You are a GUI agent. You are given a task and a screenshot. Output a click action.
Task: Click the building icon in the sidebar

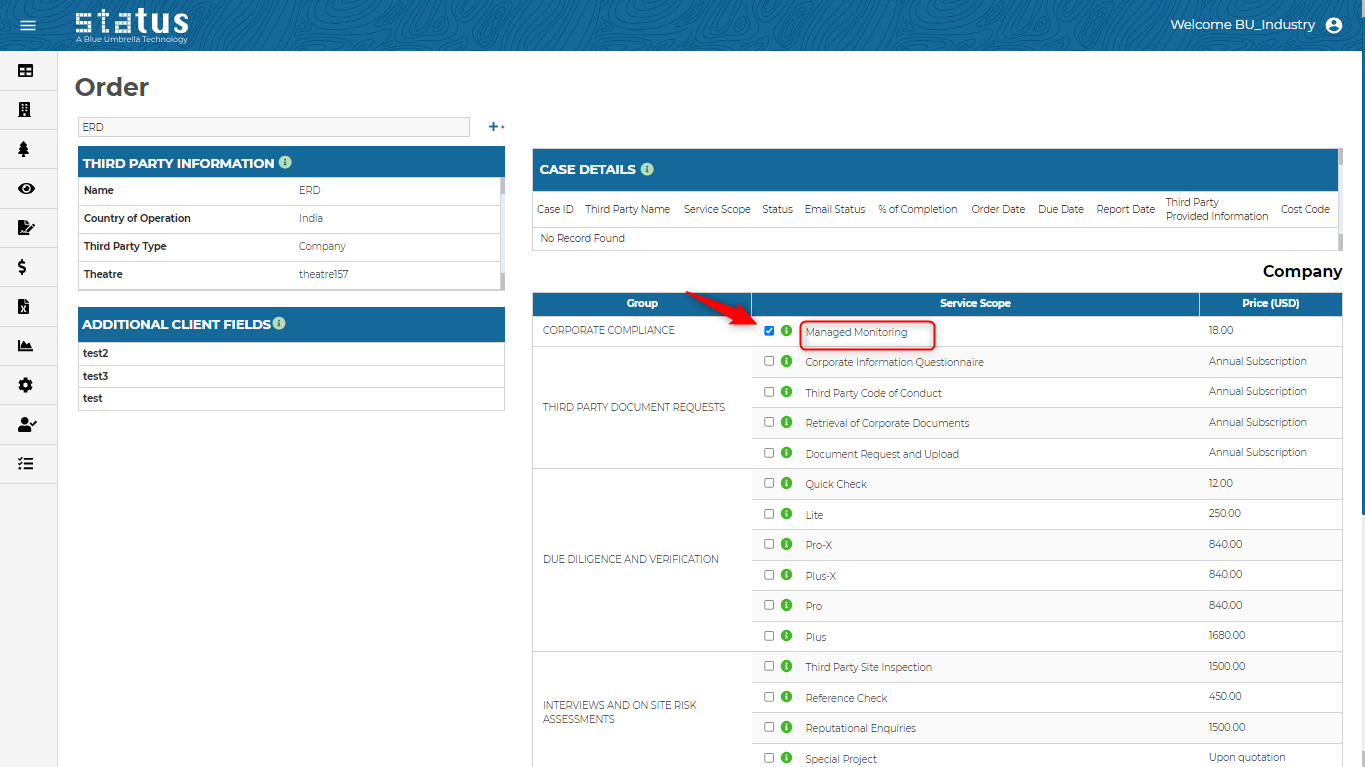[x=26, y=110]
